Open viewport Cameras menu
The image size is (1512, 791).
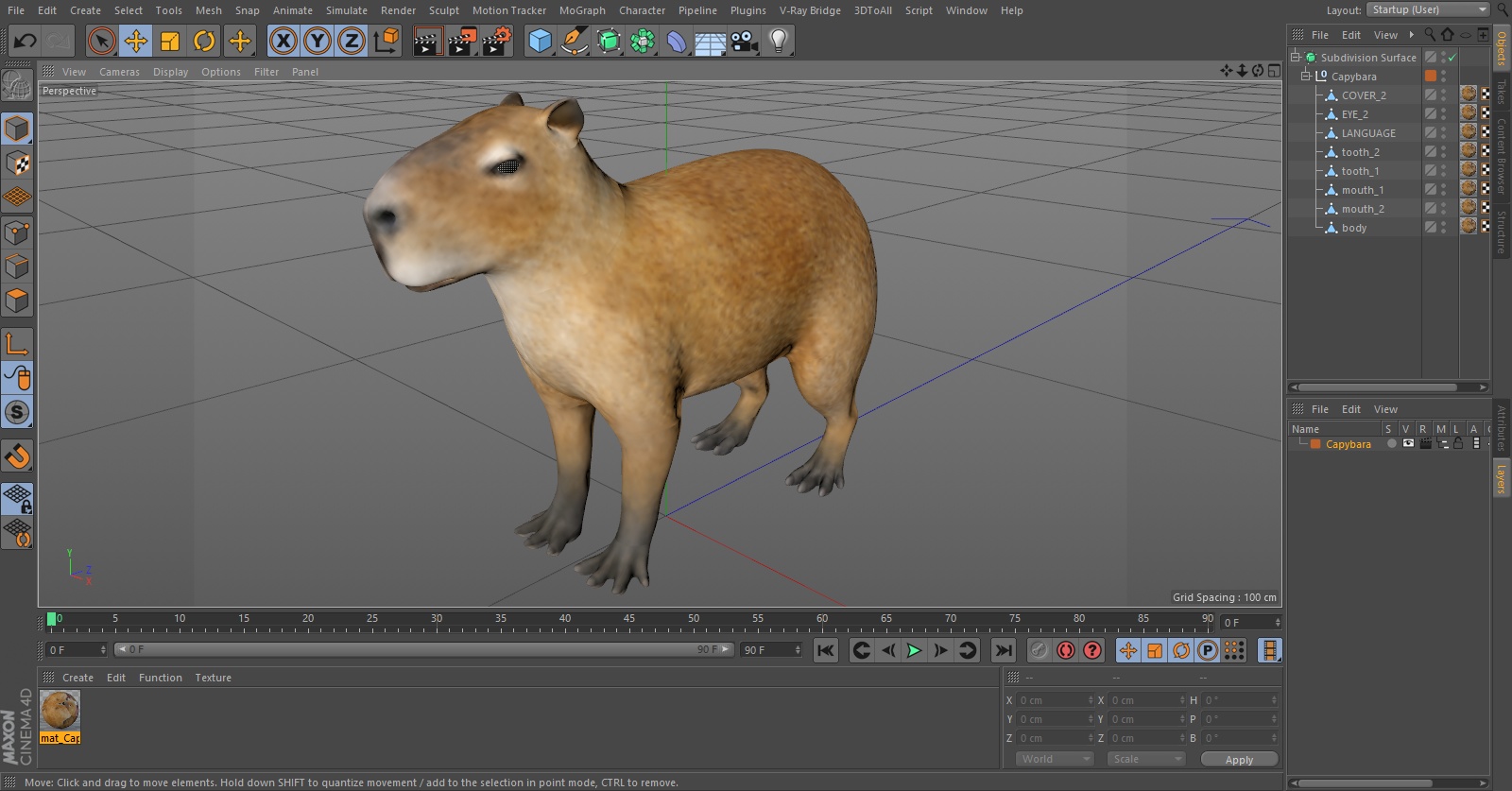click(119, 72)
